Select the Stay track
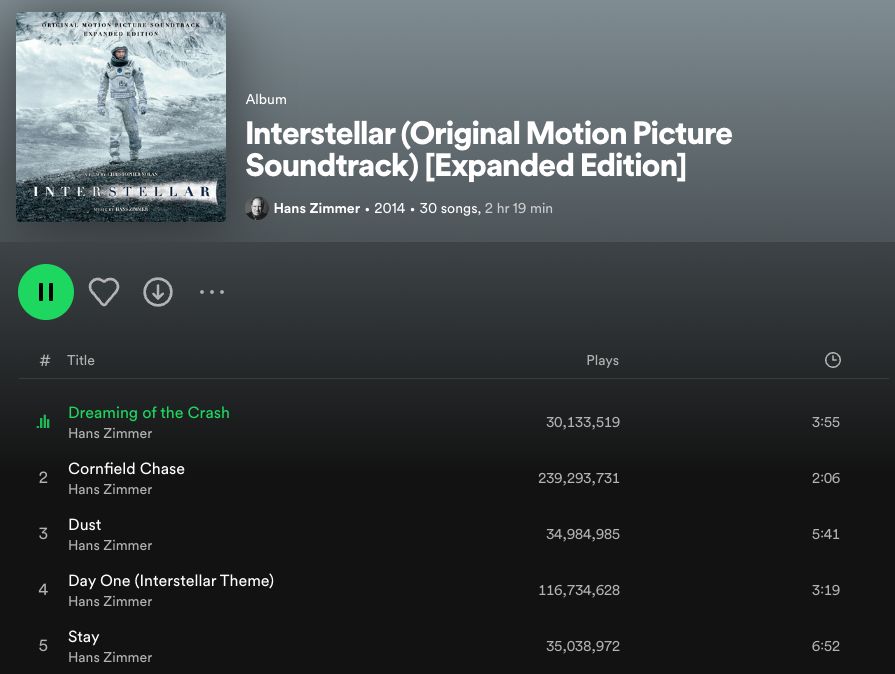This screenshot has width=895, height=674. (x=83, y=636)
